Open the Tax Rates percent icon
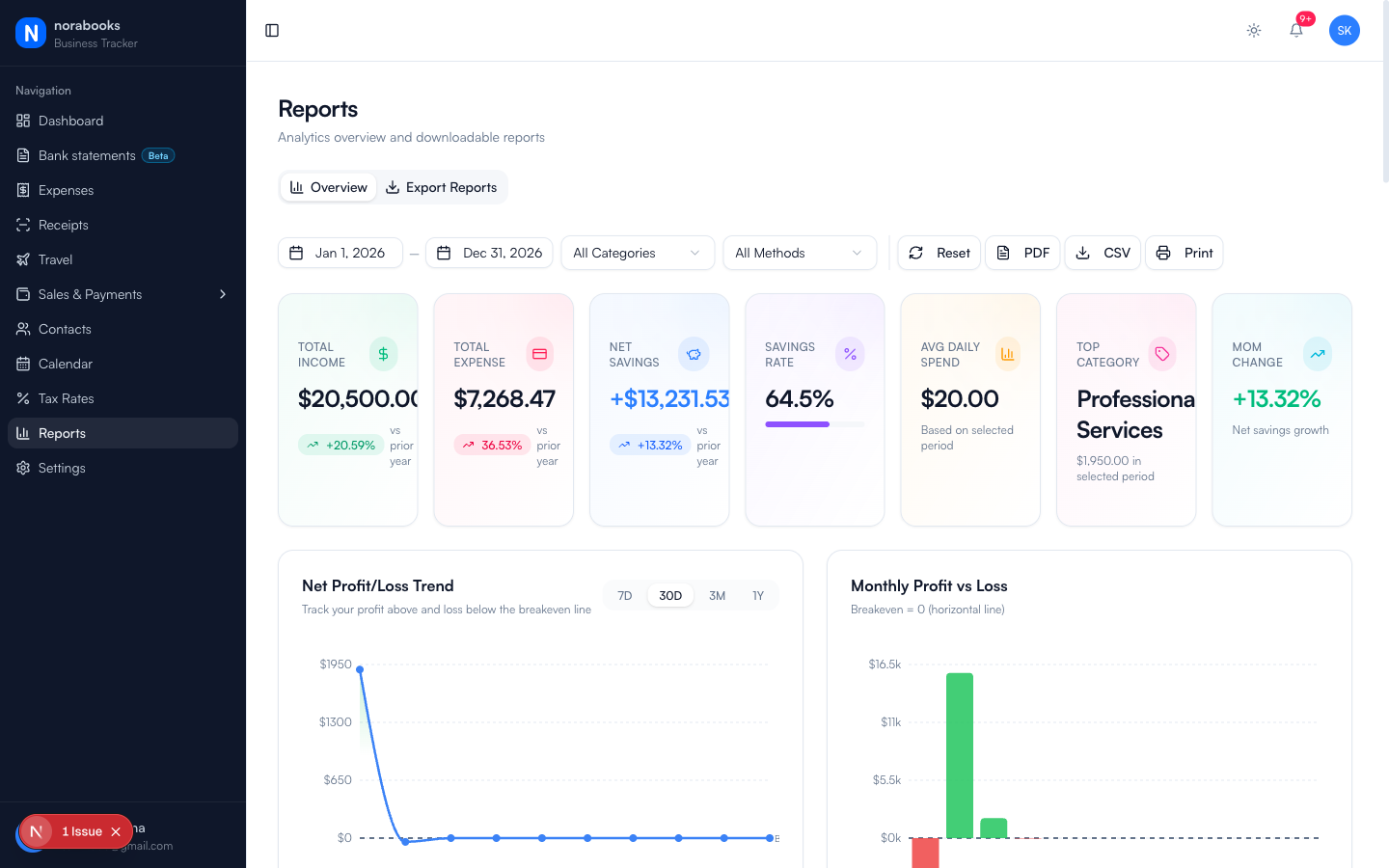 pyautogui.click(x=21, y=398)
